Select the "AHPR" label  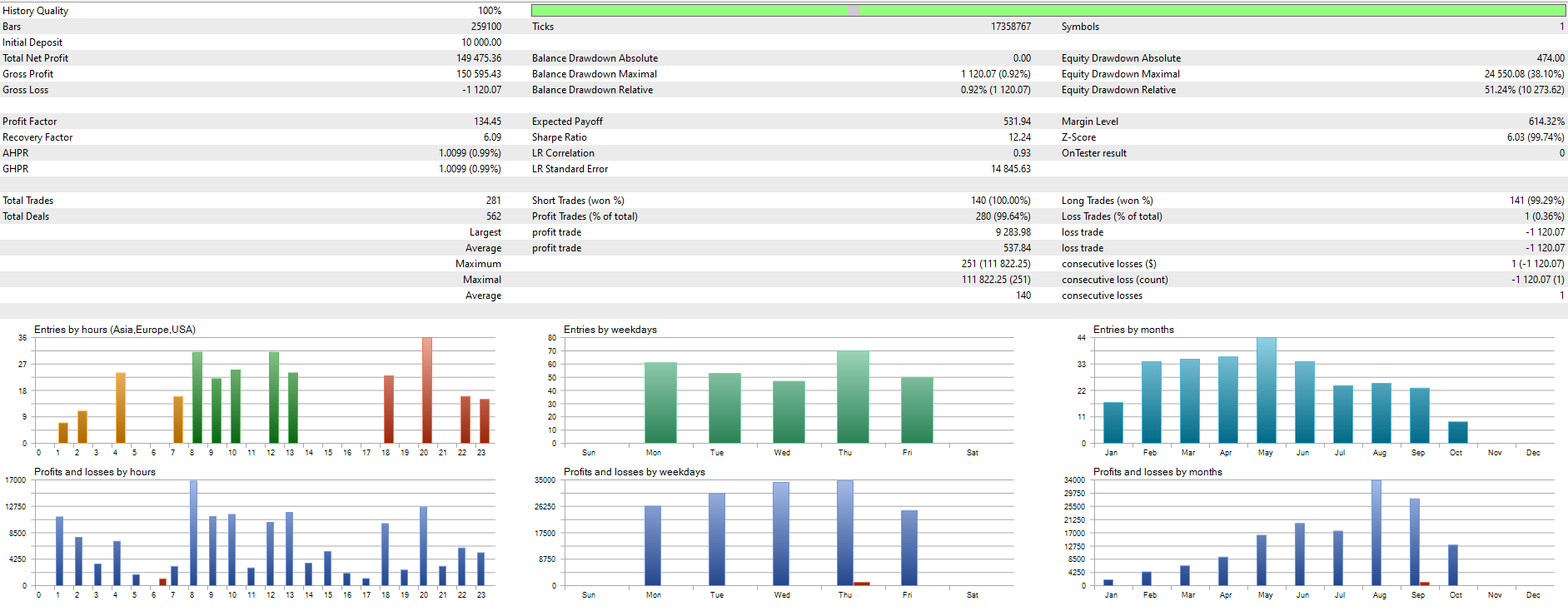(x=15, y=153)
